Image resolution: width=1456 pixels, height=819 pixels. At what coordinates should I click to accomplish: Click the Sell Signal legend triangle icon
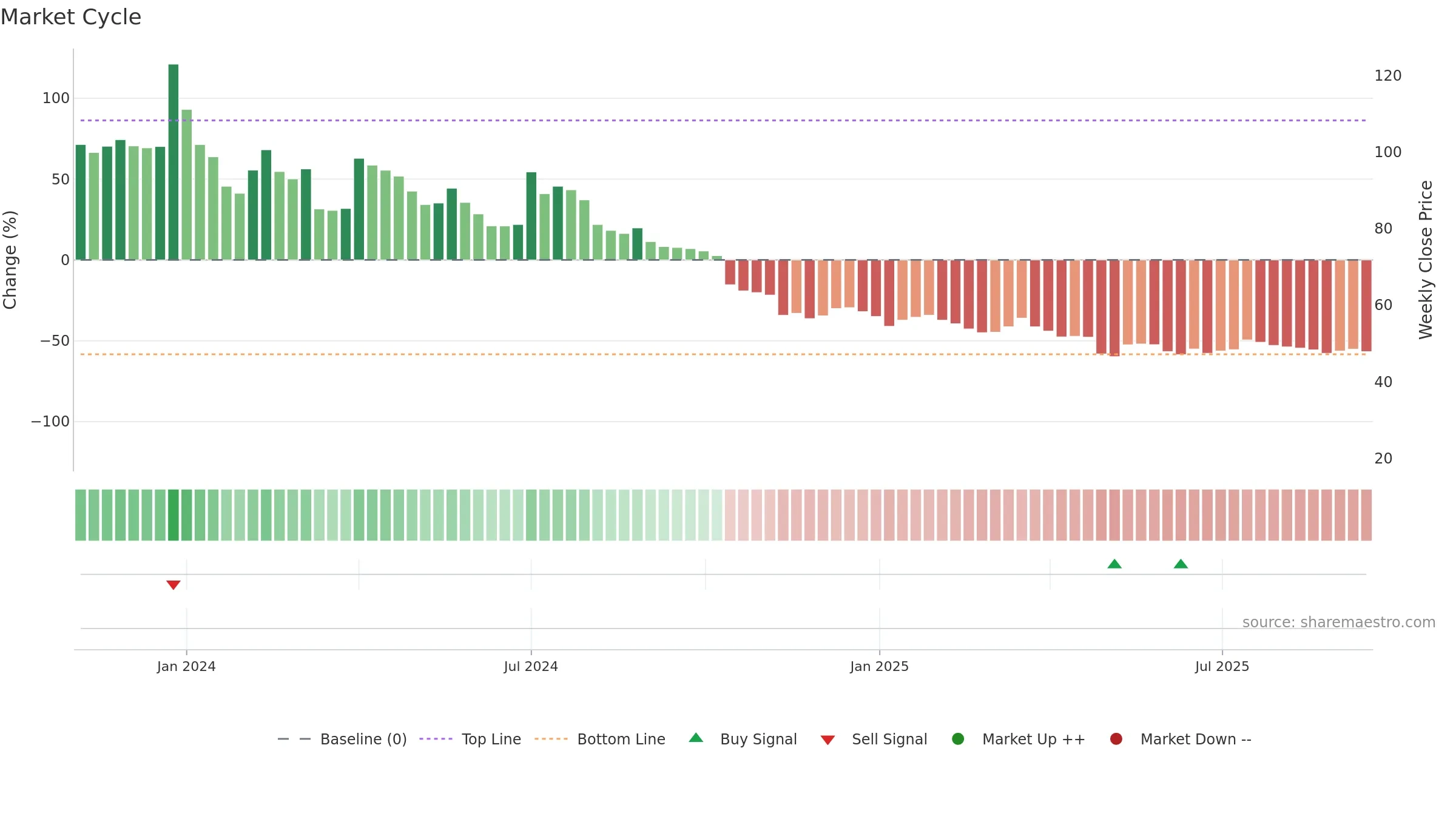click(827, 740)
